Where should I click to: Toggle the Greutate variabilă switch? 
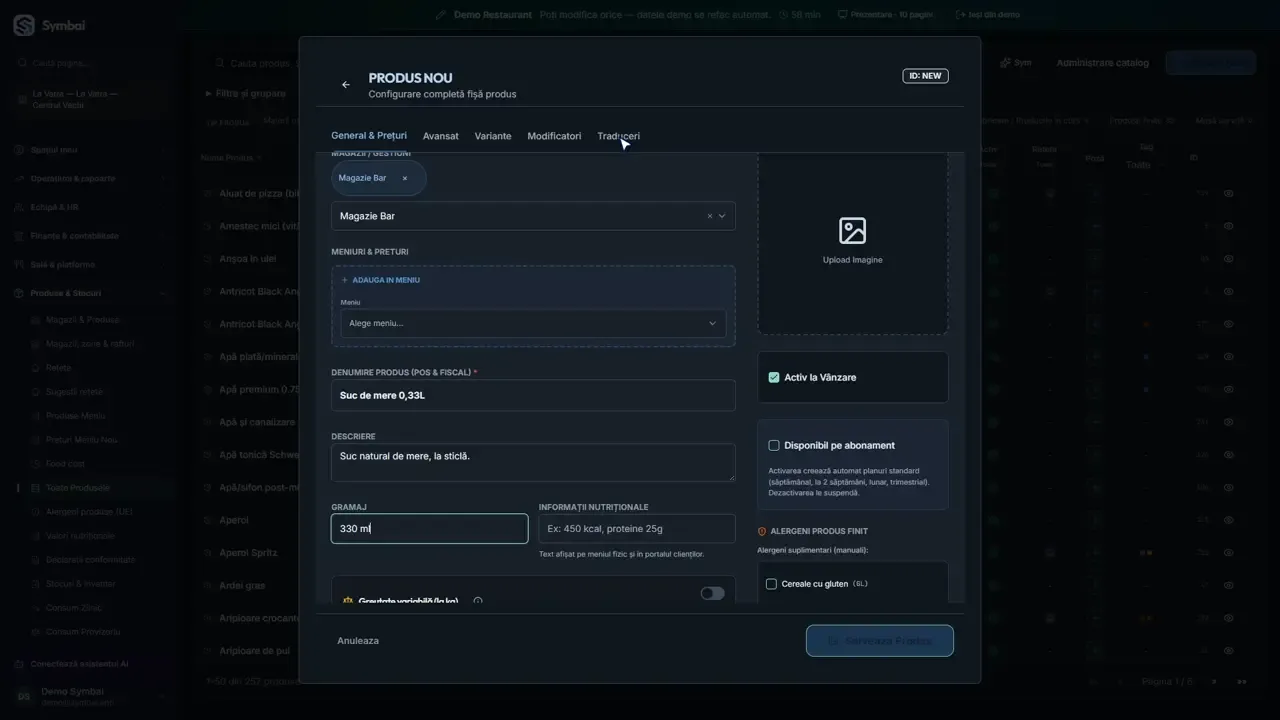(x=712, y=593)
